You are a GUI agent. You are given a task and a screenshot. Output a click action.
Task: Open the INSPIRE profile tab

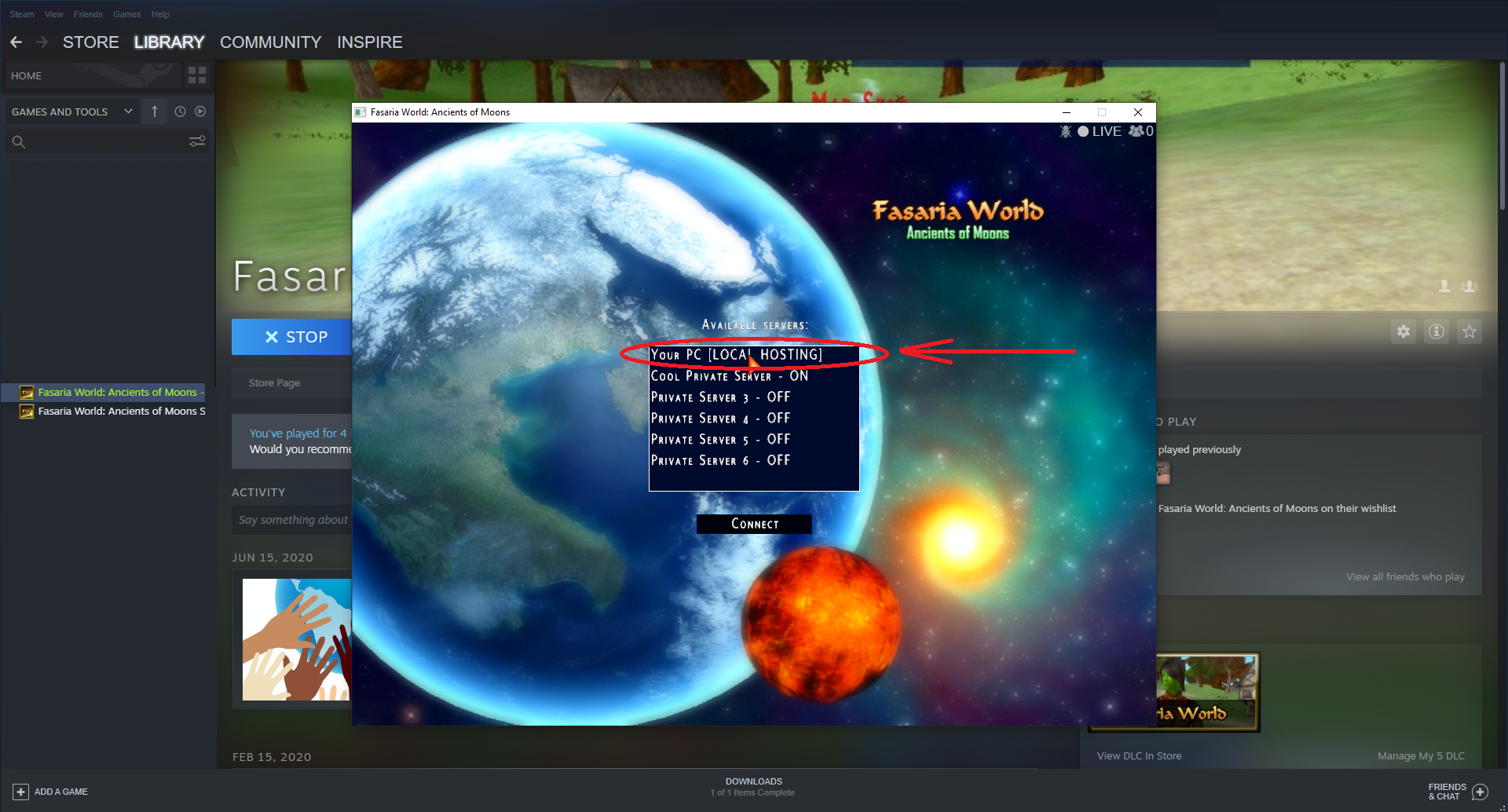click(369, 42)
